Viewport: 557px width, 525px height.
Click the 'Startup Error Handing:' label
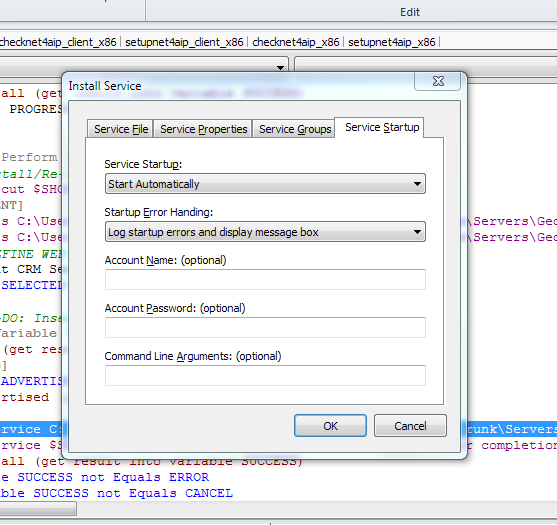(158, 212)
